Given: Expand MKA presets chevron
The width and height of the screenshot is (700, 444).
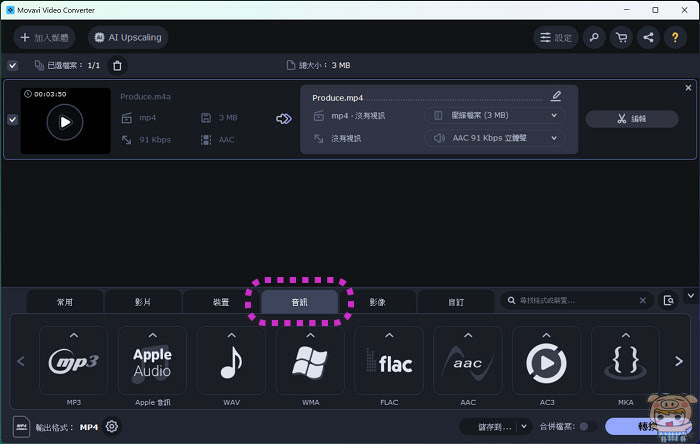Looking at the screenshot, I should (625, 335).
